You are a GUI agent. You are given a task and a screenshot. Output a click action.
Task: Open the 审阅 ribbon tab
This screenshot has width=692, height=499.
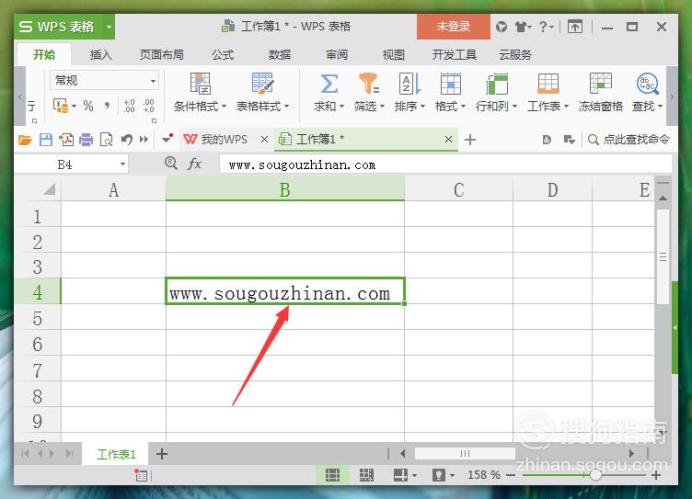click(337, 55)
